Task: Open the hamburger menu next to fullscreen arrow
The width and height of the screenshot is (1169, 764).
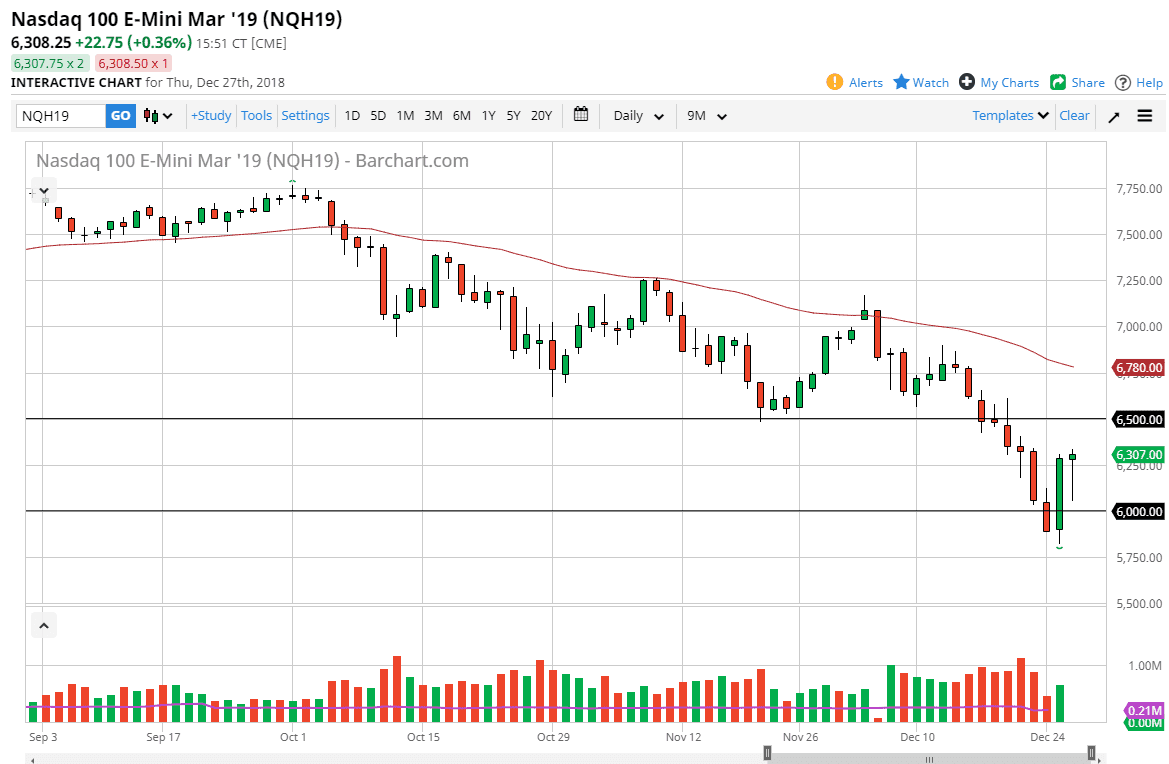Action: tap(1145, 116)
